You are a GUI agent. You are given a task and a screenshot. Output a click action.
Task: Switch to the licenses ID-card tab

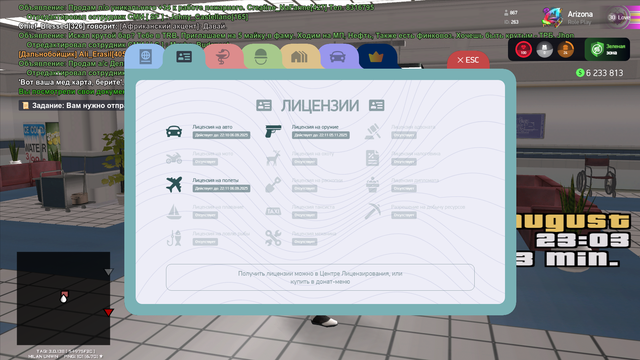pyautogui.click(x=184, y=57)
